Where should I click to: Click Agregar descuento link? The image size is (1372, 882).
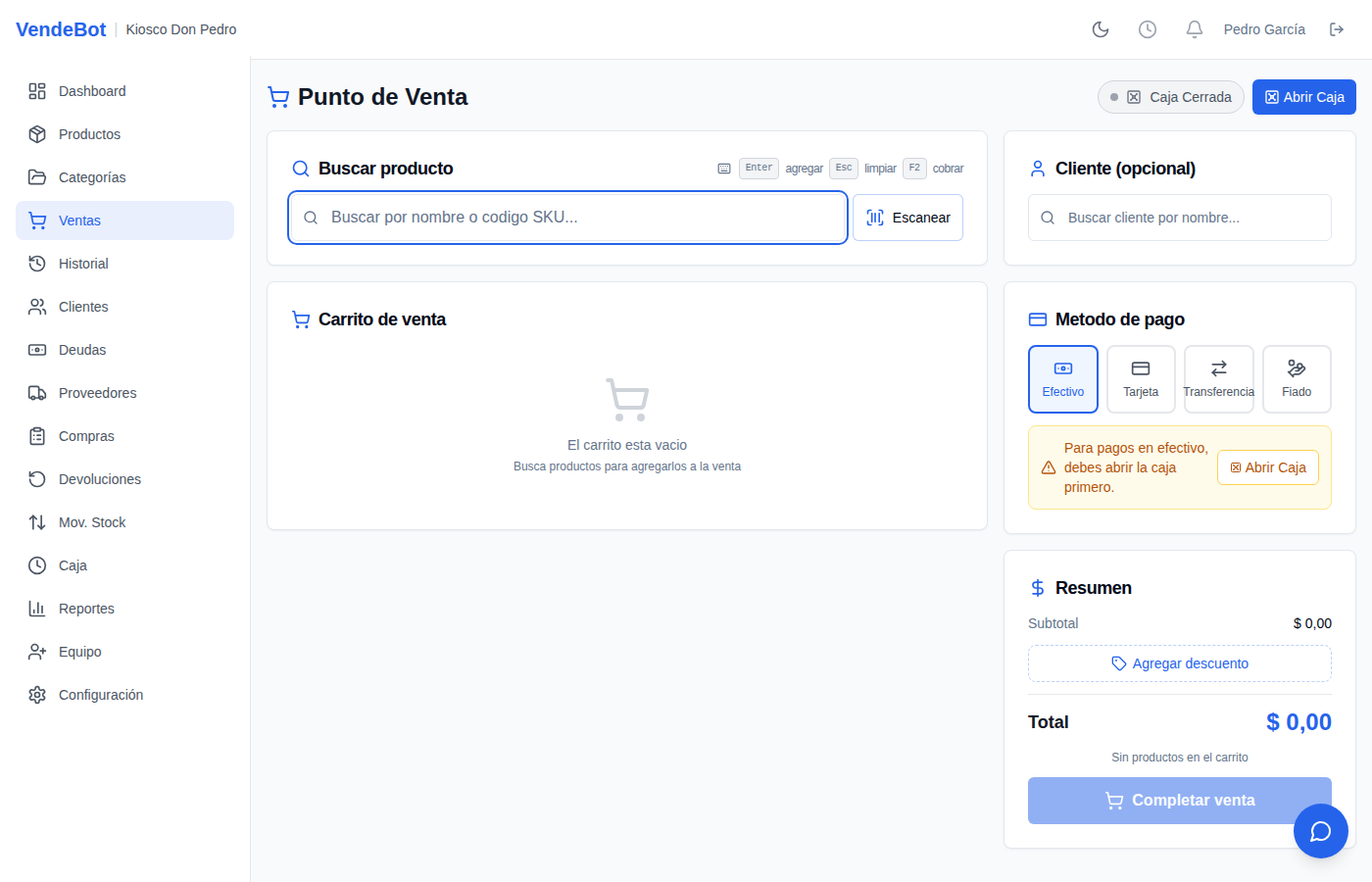click(x=1180, y=663)
